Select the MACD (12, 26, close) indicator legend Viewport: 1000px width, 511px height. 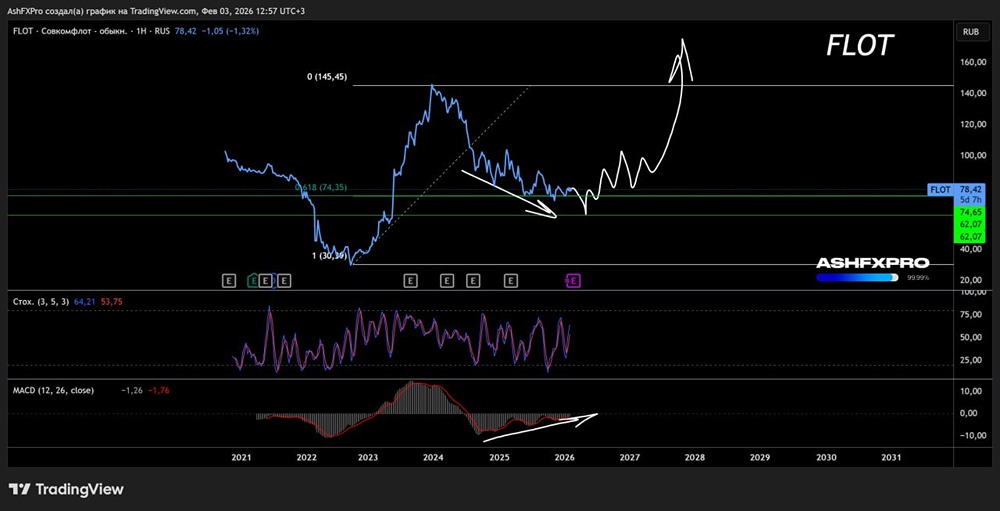[54, 390]
